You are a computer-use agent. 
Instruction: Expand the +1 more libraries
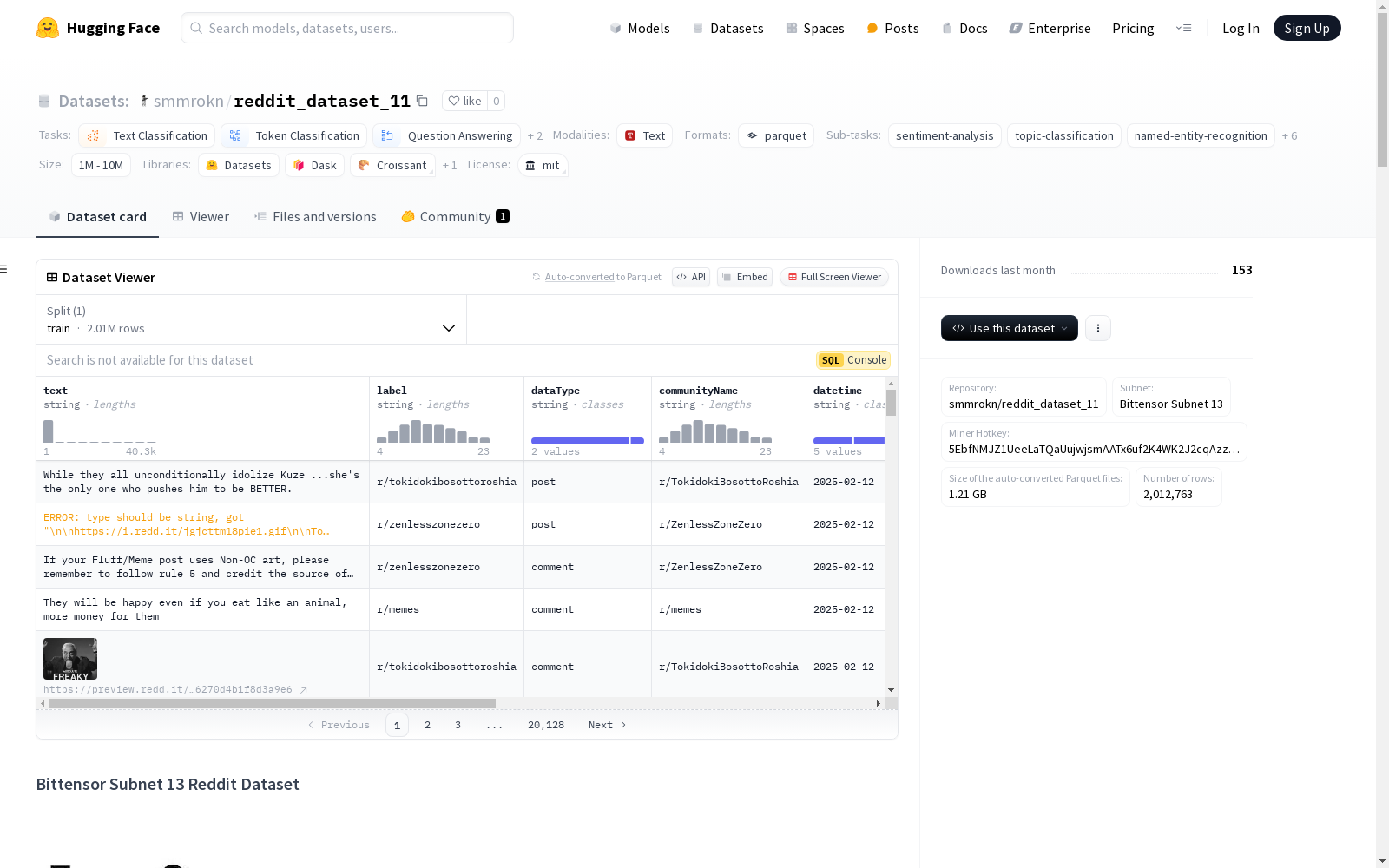(x=450, y=165)
